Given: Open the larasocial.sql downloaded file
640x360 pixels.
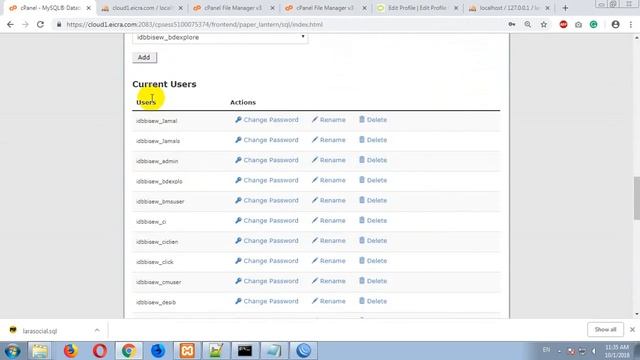Looking at the screenshot, I should (40, 331).
